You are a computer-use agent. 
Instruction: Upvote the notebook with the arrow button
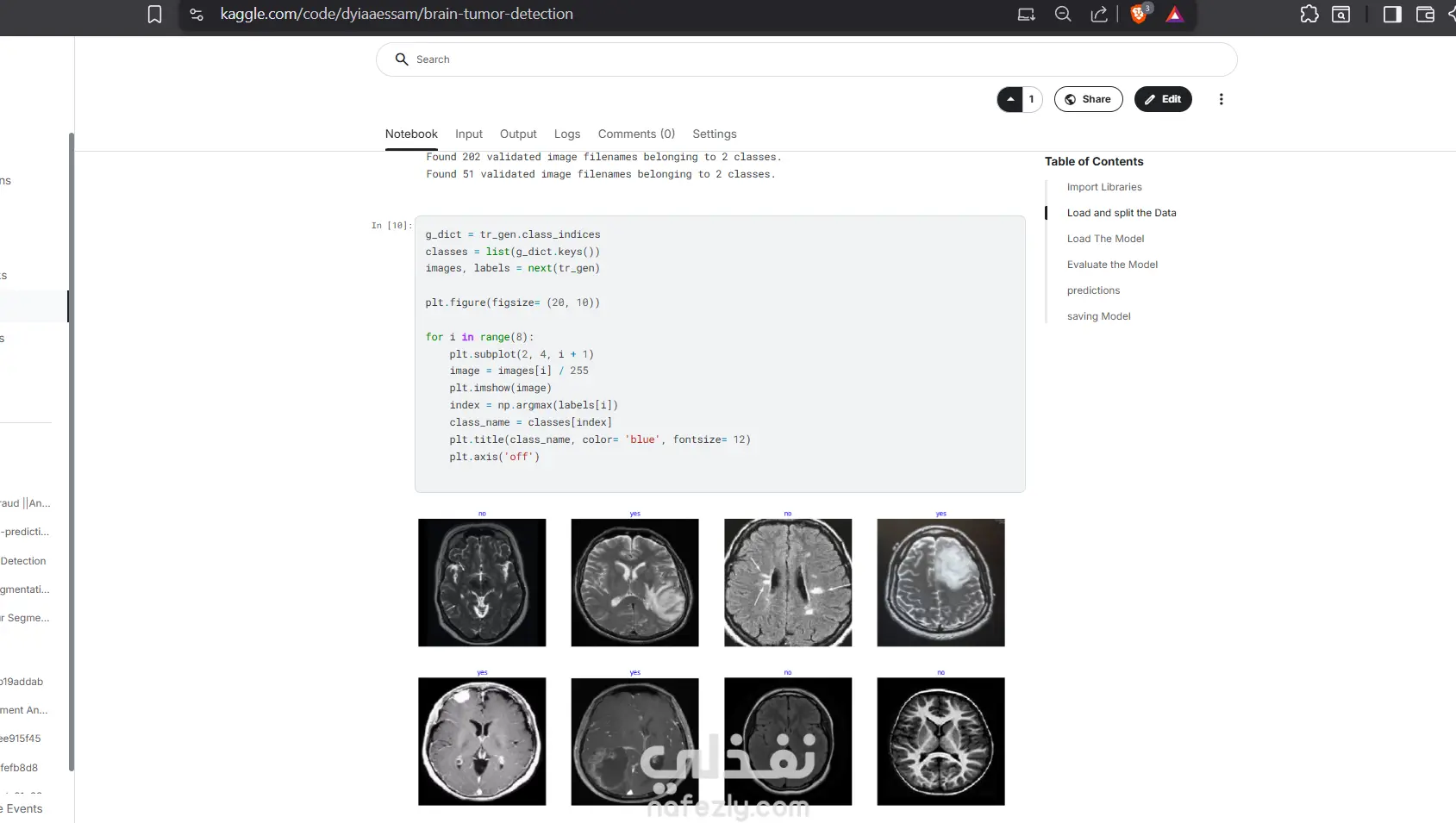(x=1010, y=99)
